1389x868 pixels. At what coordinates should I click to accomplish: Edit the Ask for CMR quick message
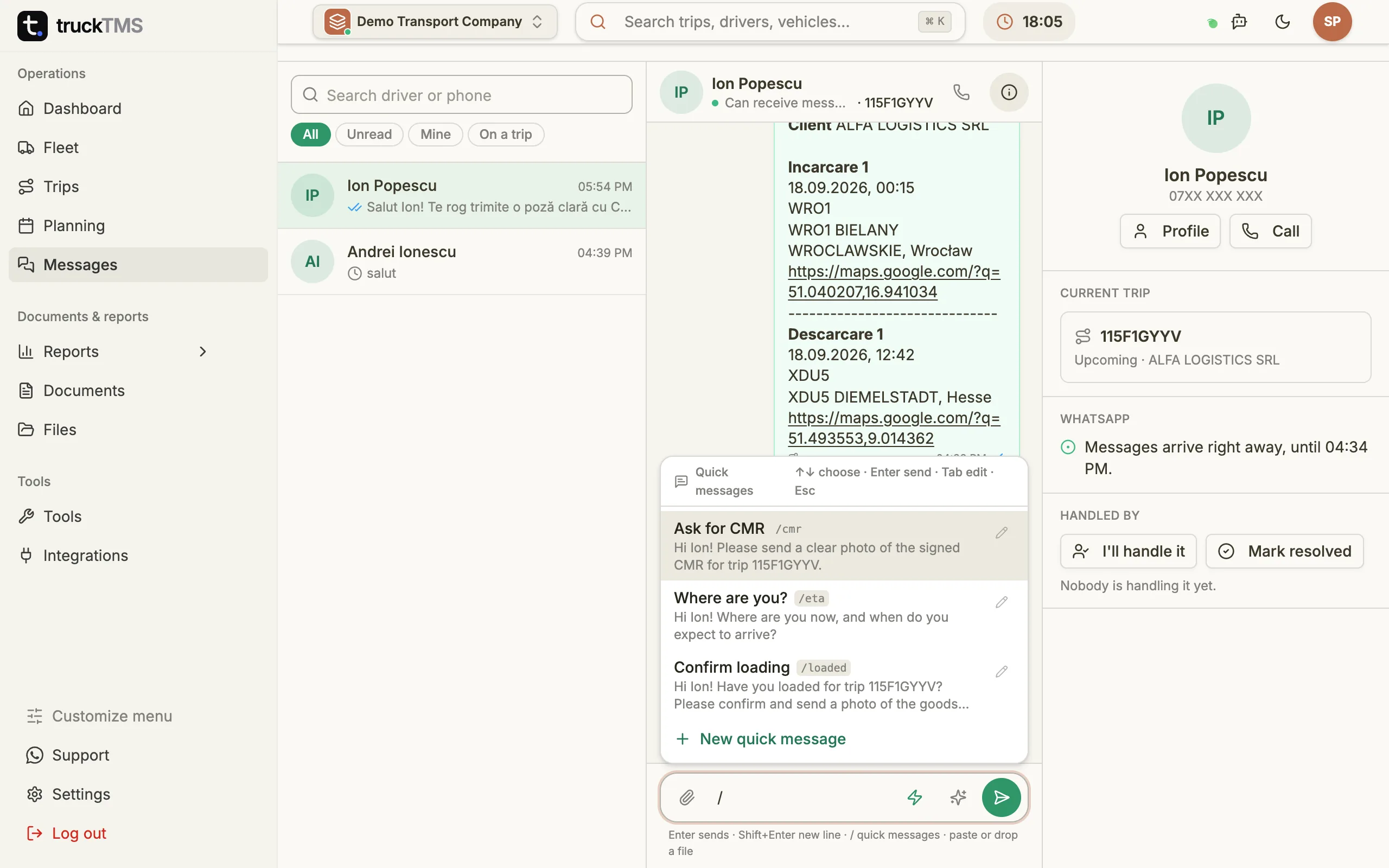tap(1002, 533)
